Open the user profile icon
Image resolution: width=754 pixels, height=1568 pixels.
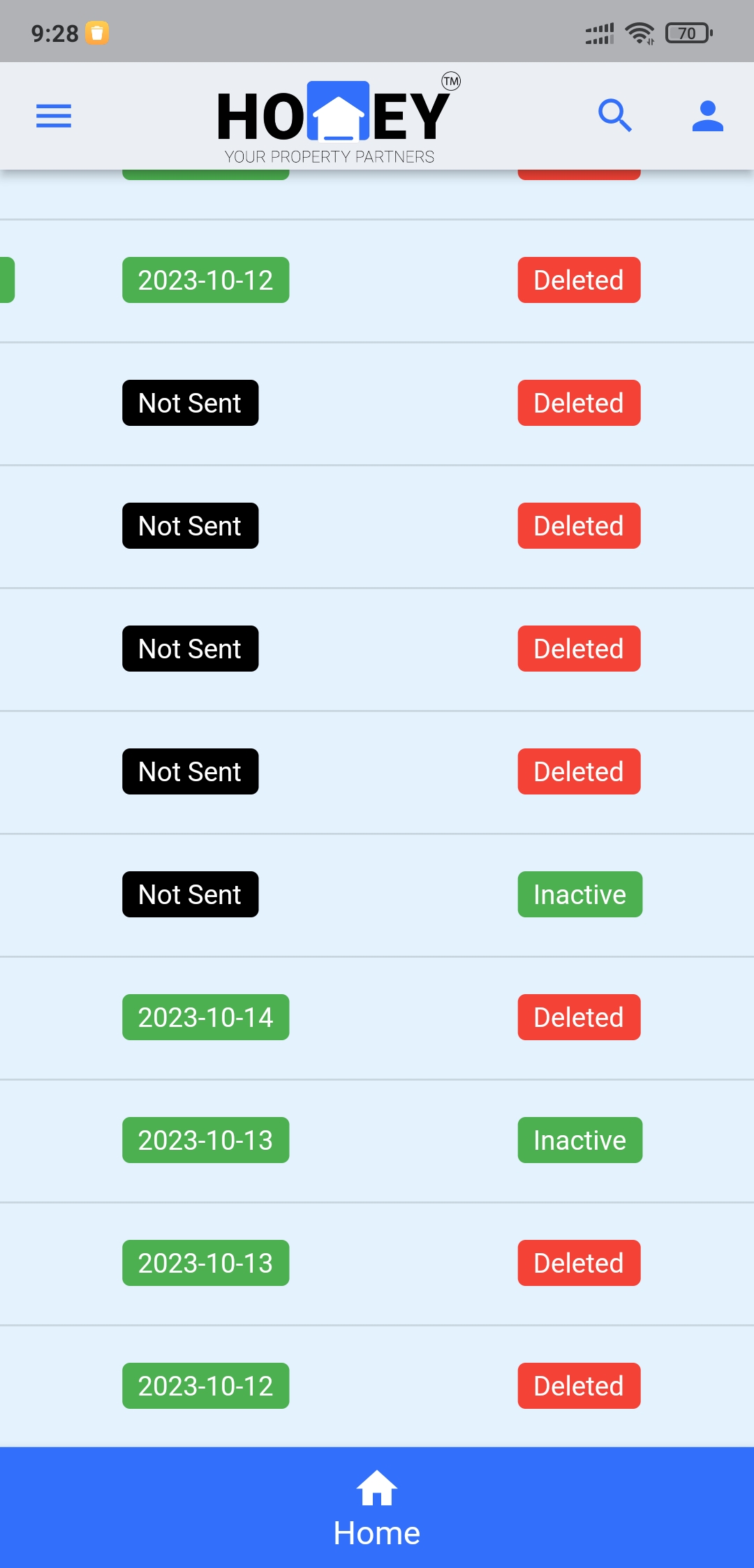[707, 116]
